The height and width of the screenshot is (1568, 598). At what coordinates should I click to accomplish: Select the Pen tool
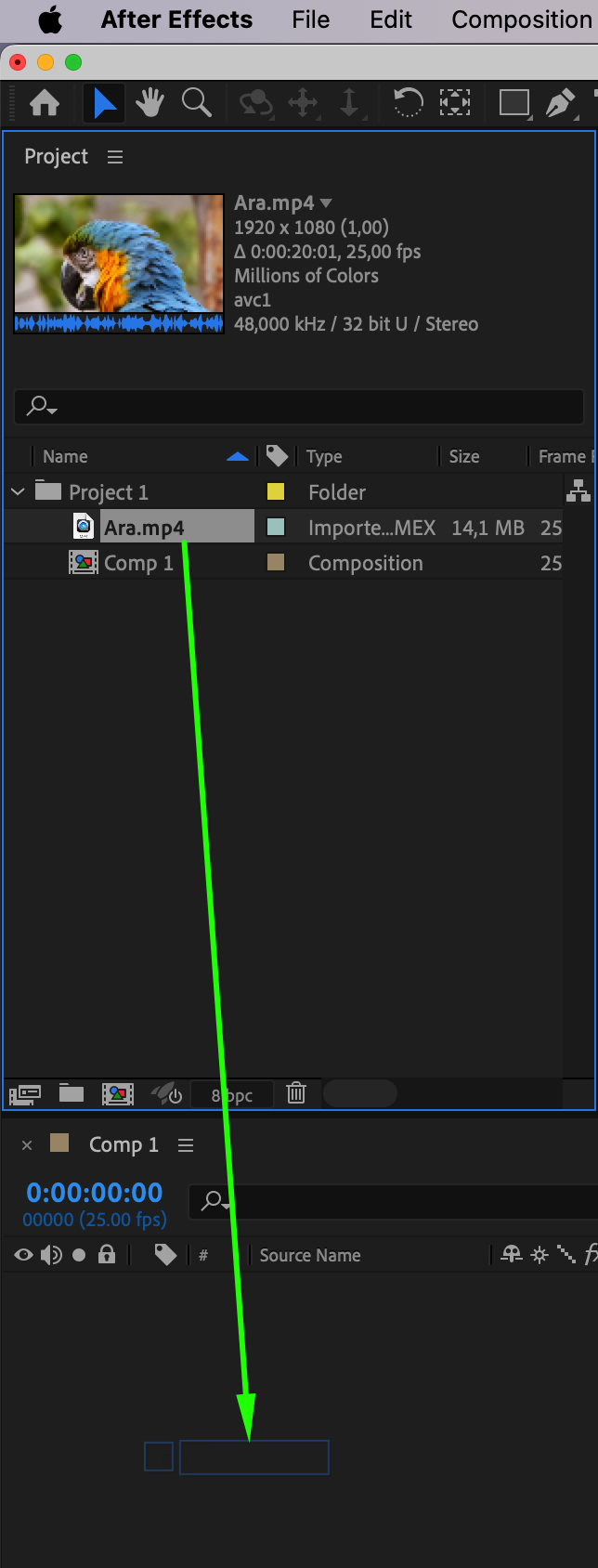(560, 102)
